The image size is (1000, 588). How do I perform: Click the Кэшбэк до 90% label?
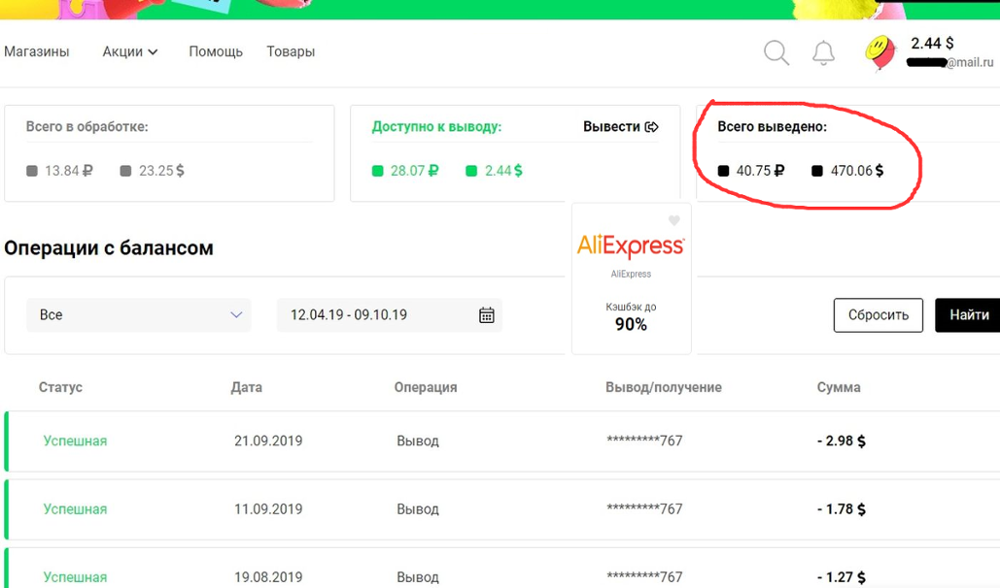click(x=631, y=317)
